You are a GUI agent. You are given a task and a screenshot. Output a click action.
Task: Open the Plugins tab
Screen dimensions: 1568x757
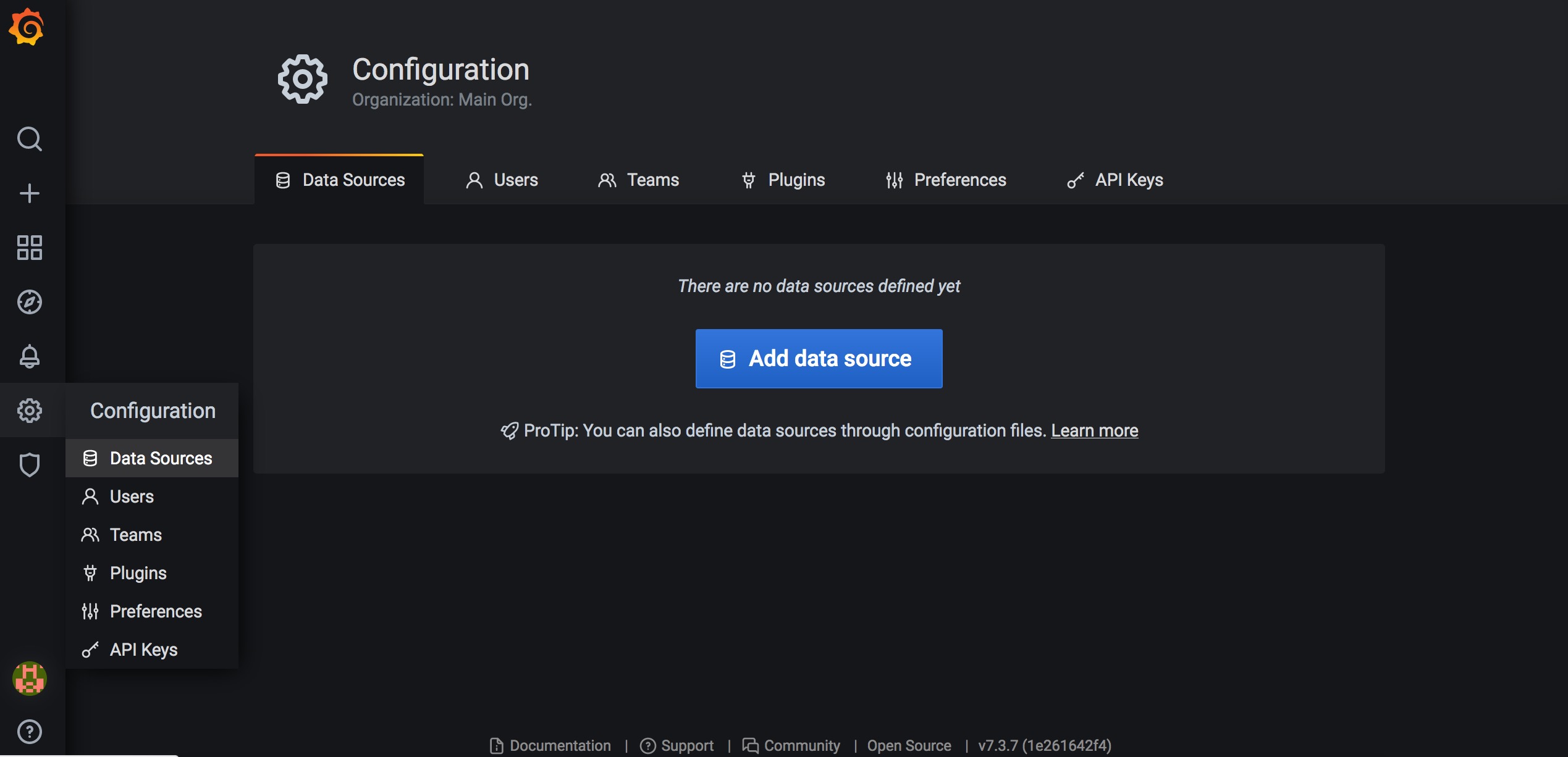pos(783,180)
